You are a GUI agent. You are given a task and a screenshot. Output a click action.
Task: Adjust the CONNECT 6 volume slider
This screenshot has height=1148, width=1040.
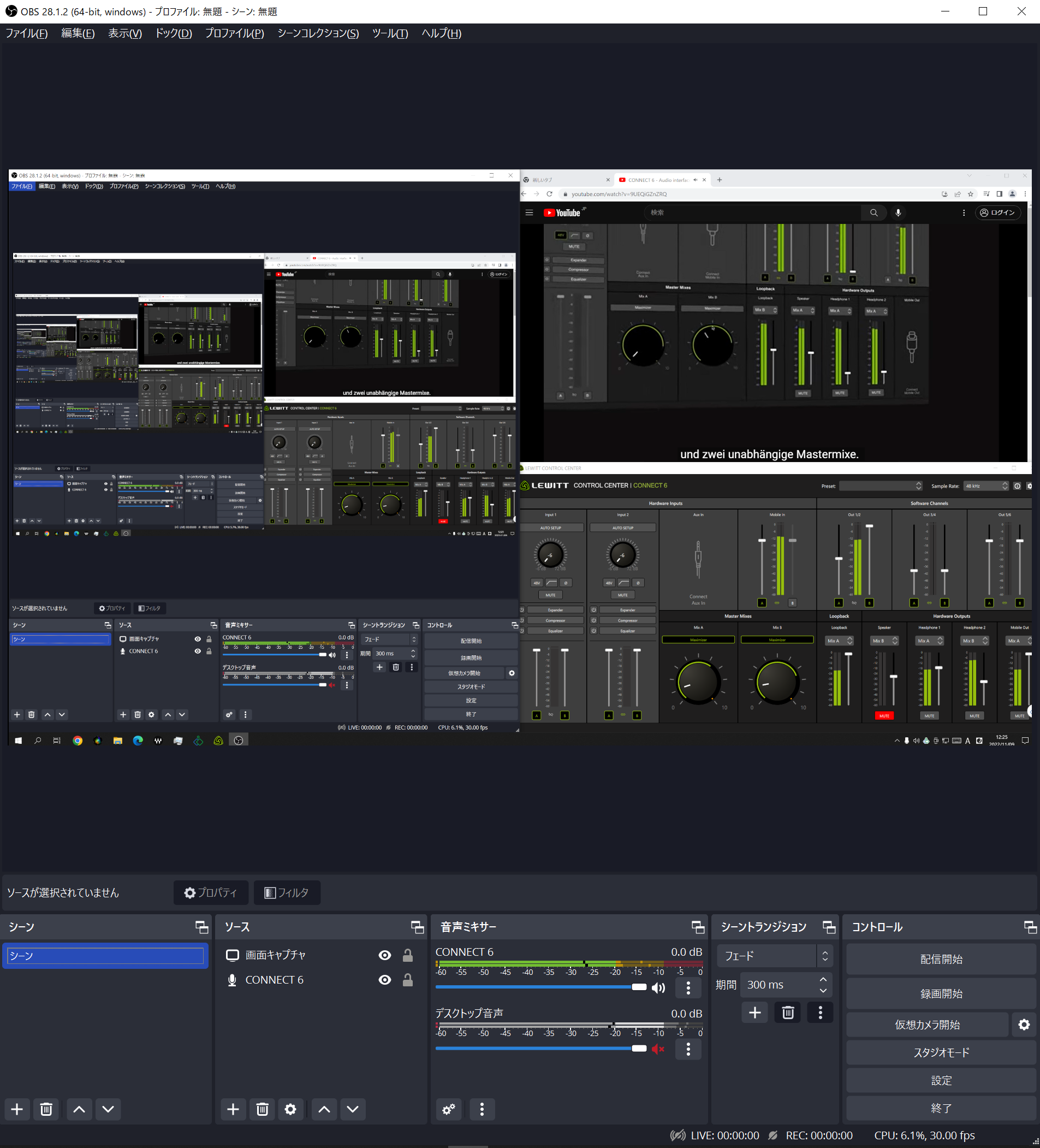pyautogui.click(x=639, y=987)
